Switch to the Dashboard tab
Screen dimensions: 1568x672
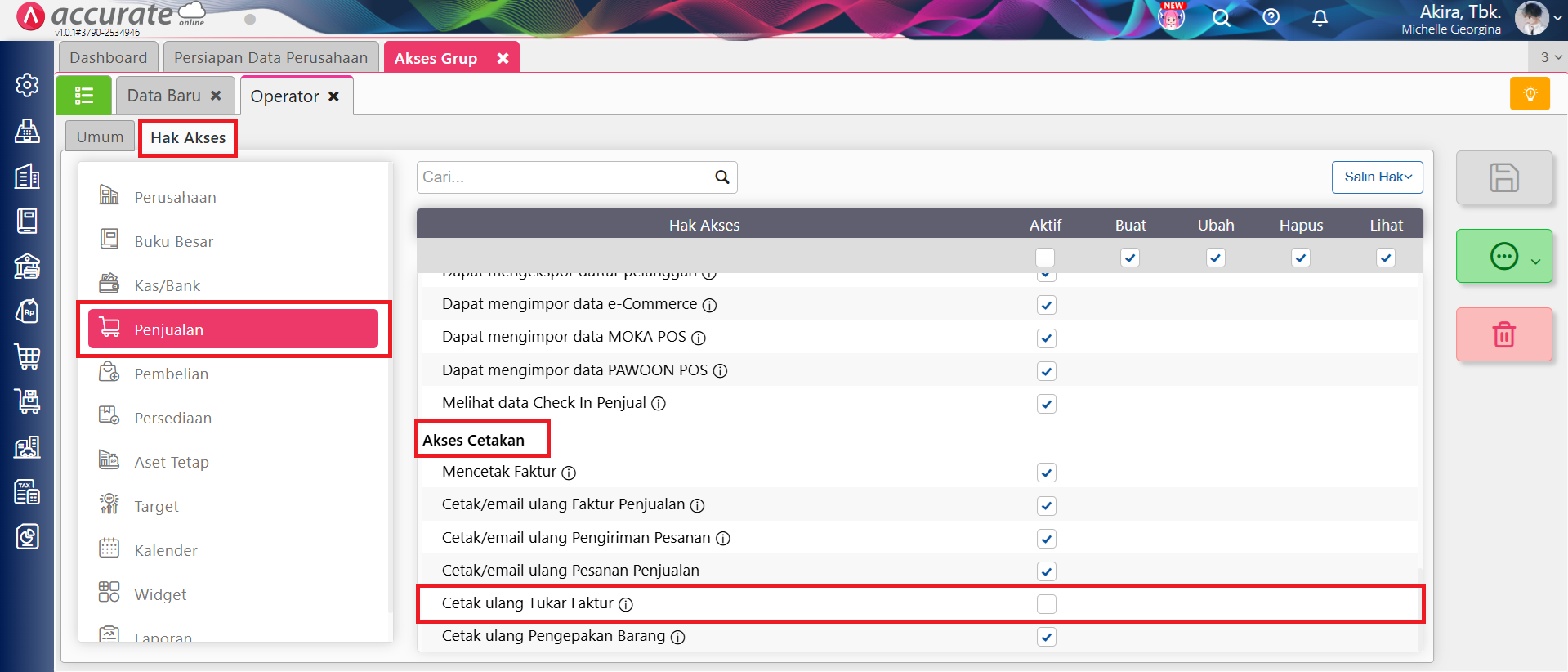pos(108,58)
